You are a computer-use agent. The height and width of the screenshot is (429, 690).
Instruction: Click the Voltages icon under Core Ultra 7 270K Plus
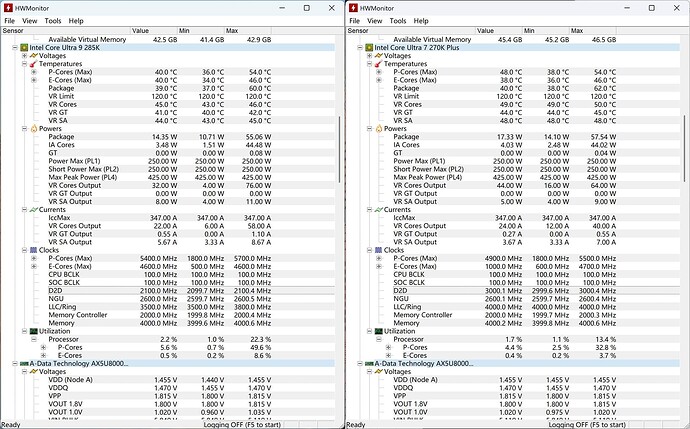point(379,56)
